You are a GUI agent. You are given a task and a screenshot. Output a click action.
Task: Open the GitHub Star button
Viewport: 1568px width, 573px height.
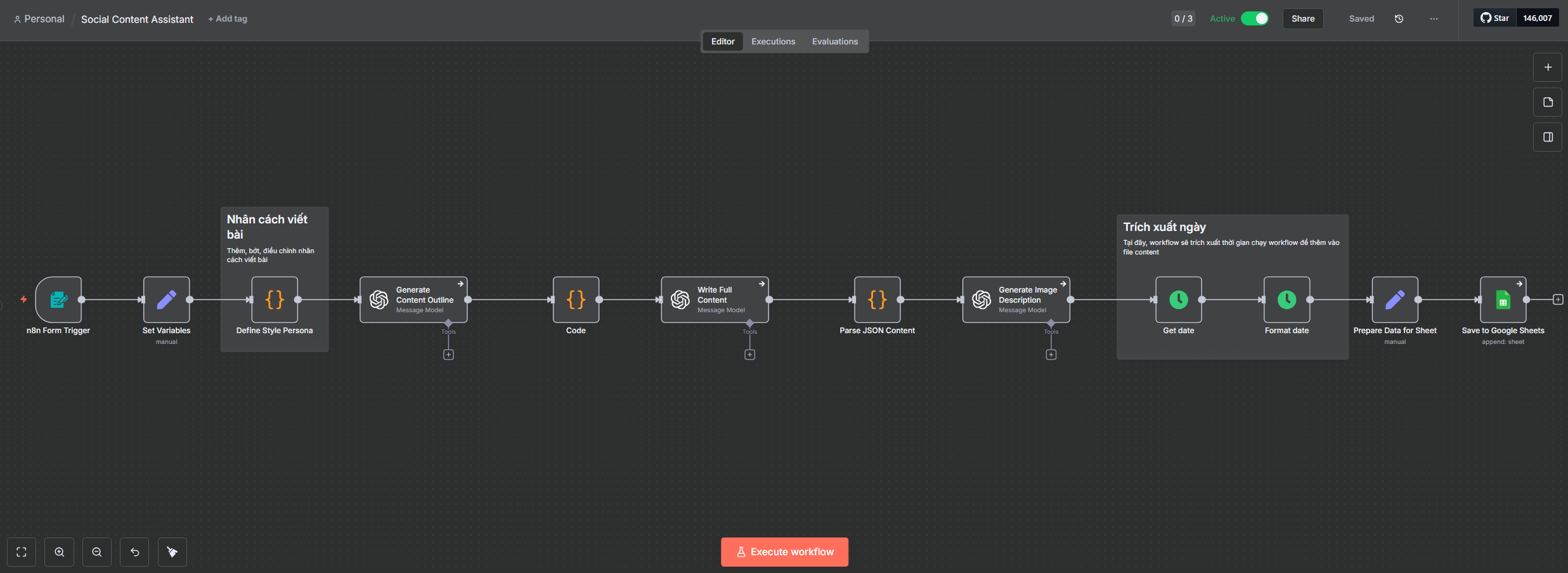click(x=1495, y=18)
